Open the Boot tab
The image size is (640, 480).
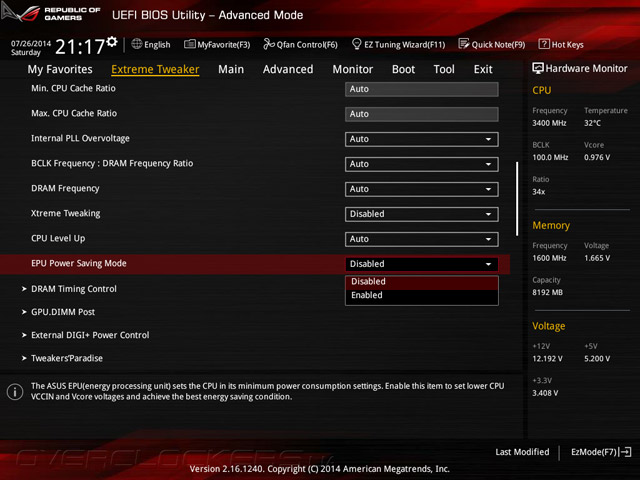coord(403,69)
